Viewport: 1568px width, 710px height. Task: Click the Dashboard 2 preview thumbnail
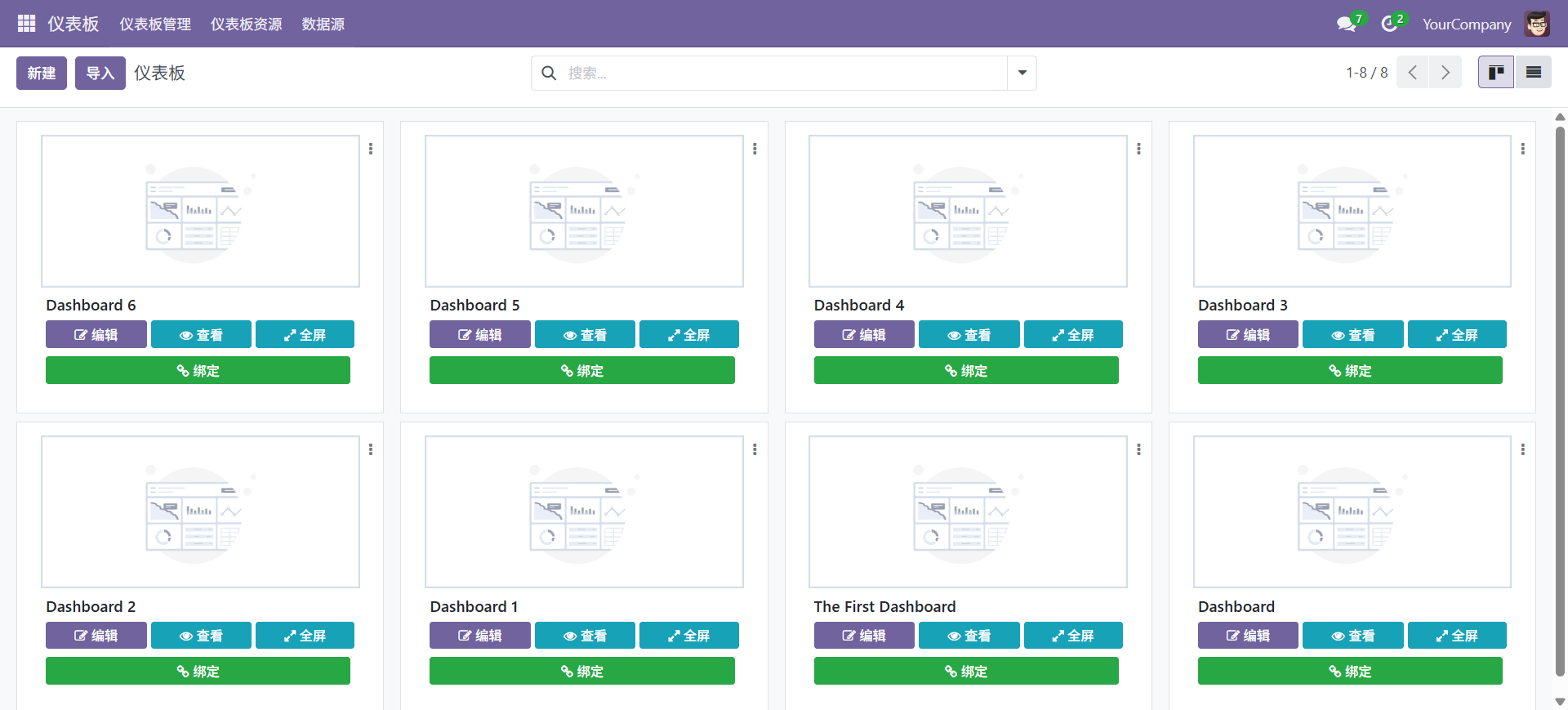click(200, 511)
